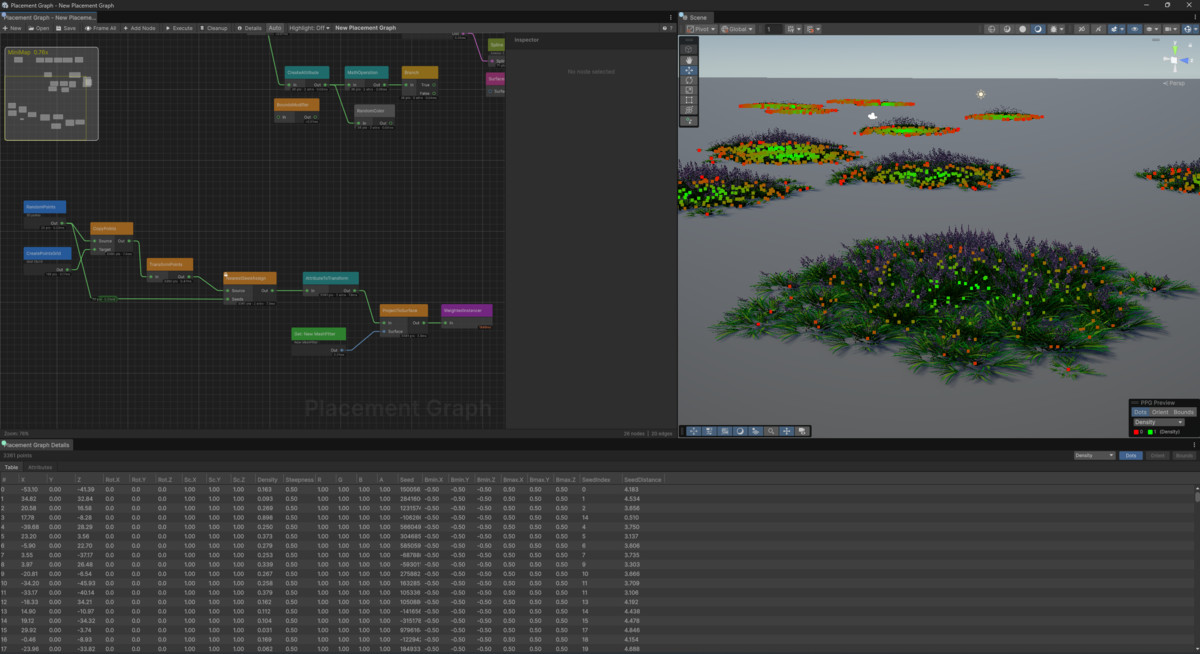Screen dimensions: 1200x654
Task: Click the Cleanup button
Action: pyautogui.click(x=214, y=28)
